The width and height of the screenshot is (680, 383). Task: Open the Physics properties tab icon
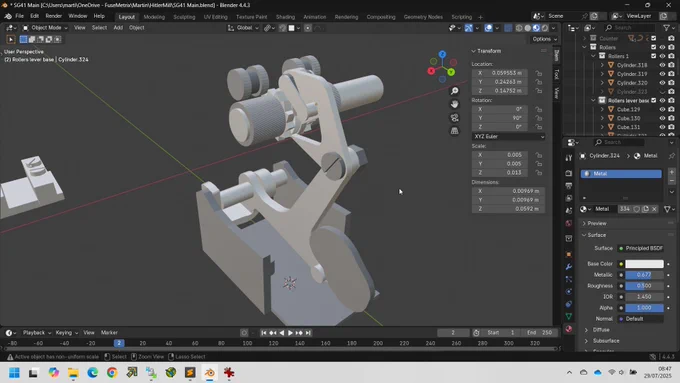tap(569, 291)
